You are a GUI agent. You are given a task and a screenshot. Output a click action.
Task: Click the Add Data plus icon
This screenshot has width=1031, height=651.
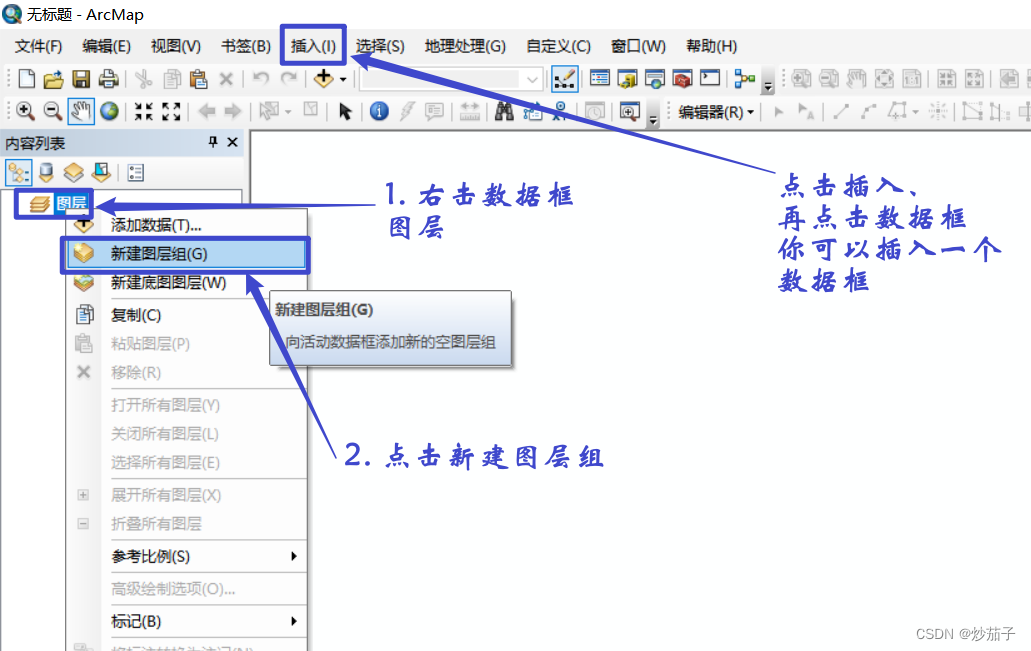(324, 78)
